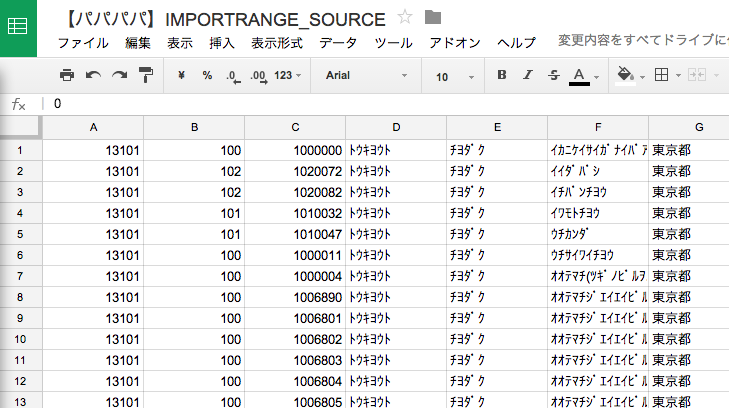Open the ツール menu

393,43
